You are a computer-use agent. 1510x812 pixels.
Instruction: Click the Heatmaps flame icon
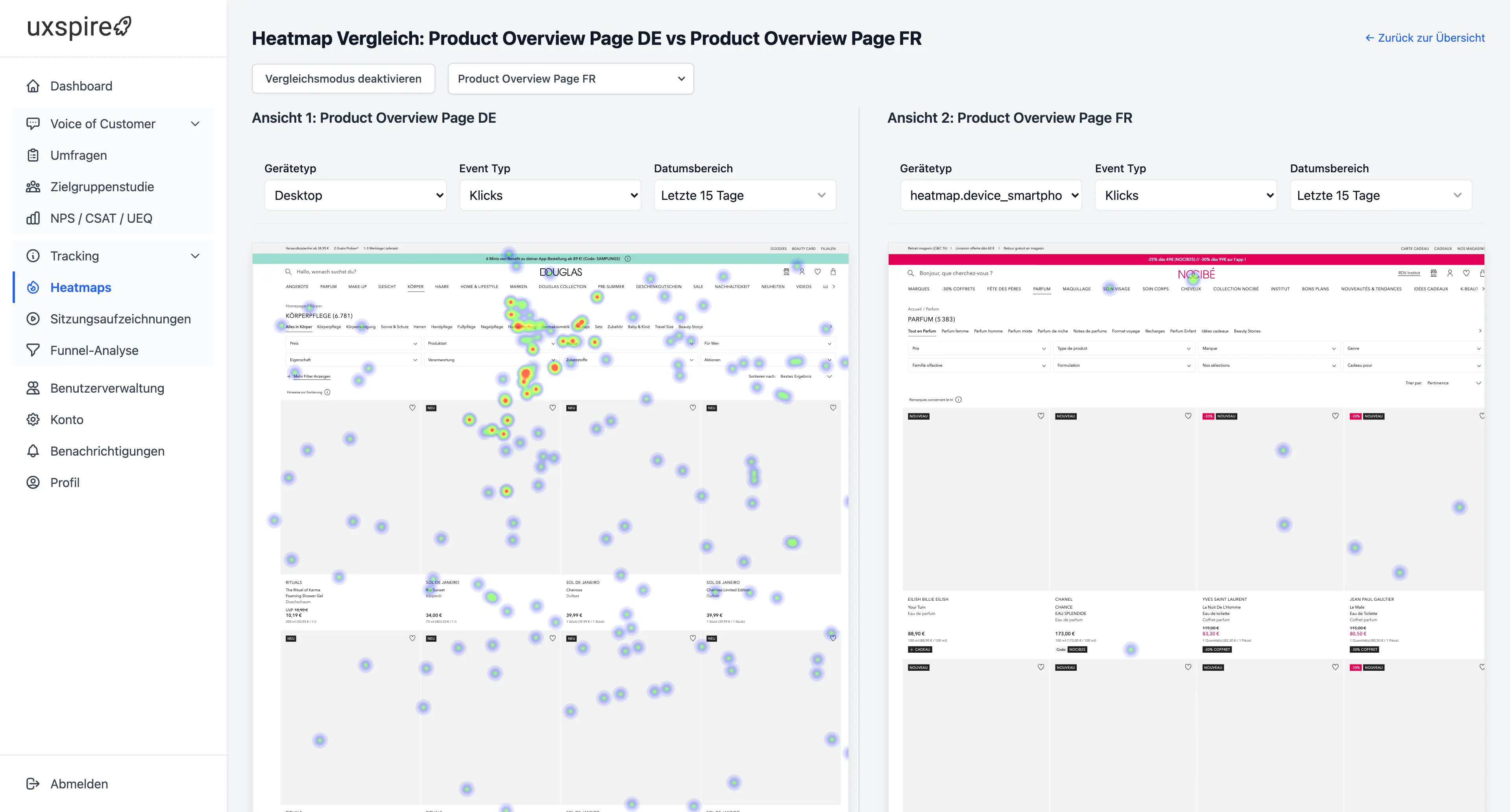[33, 287]
